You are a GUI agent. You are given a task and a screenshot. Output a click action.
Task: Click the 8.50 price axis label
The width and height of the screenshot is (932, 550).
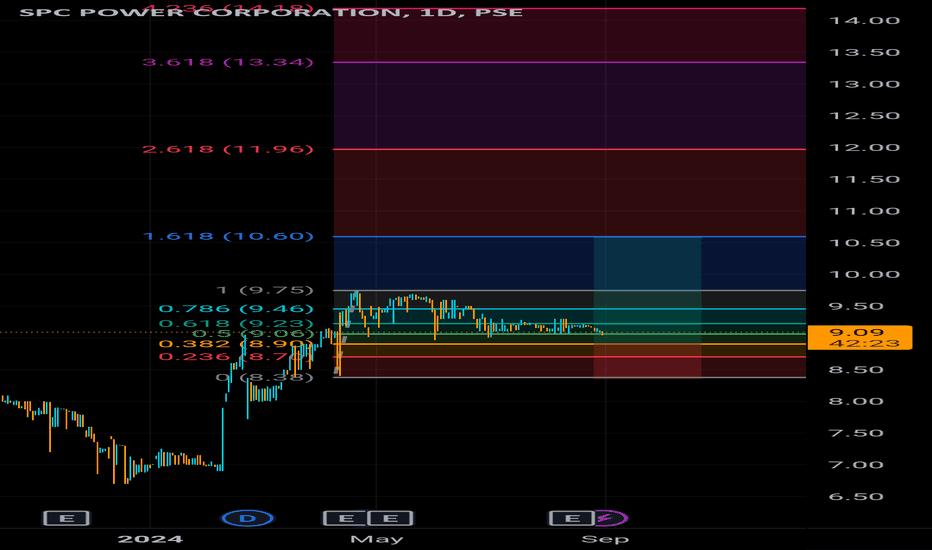[x=856, y=369]
